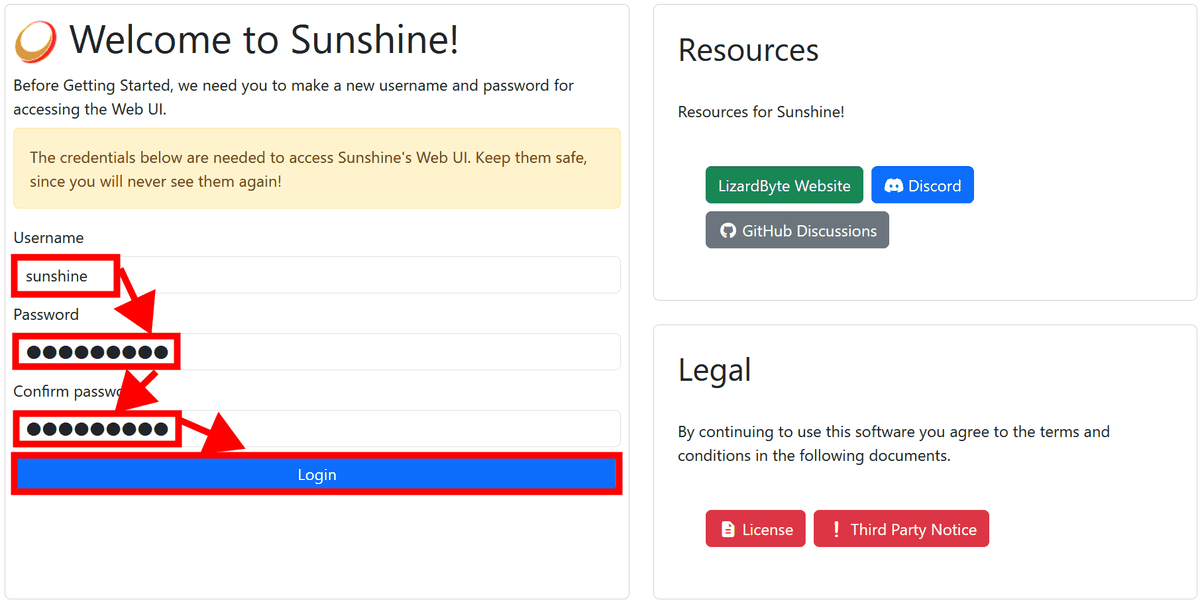Click the Sunshine logo icon
This screenshot has height=602, width=1200.
[x=36, y=41]
